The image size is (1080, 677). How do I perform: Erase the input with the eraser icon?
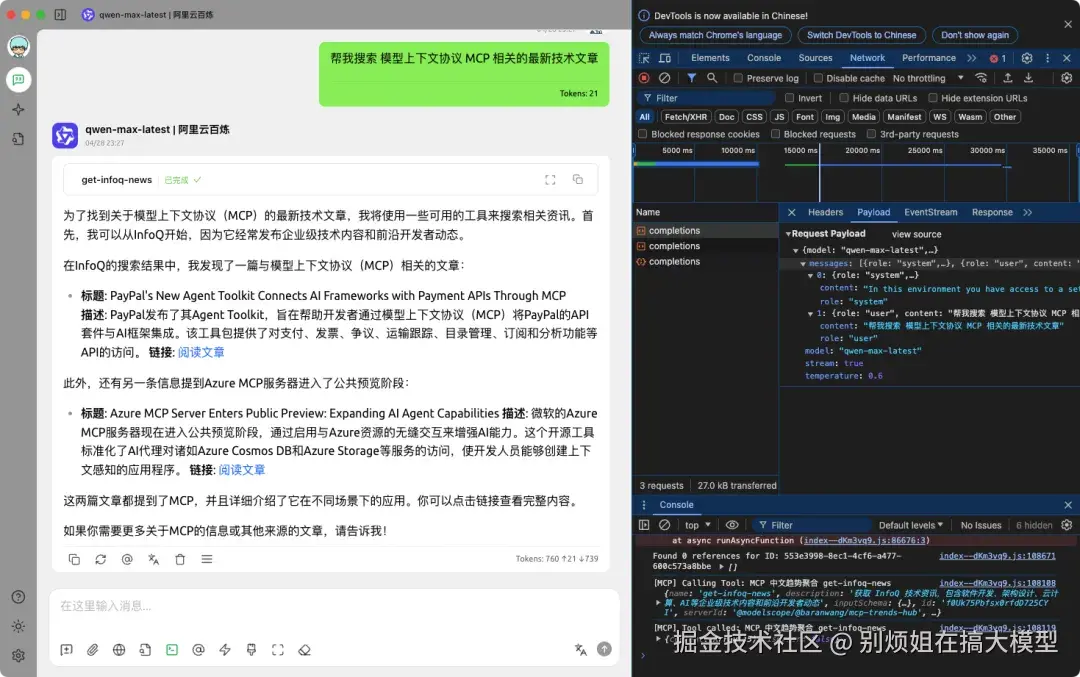pos(305,649)
